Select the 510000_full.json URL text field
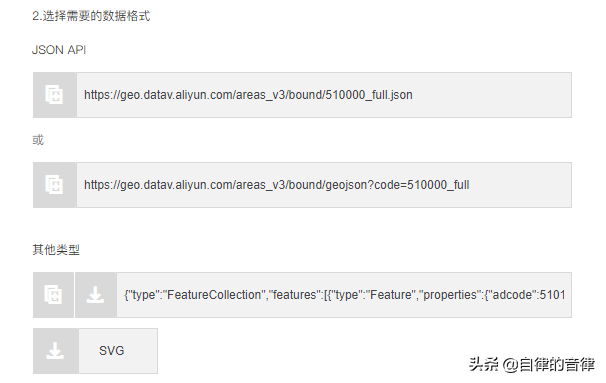 tap(324, 95)
